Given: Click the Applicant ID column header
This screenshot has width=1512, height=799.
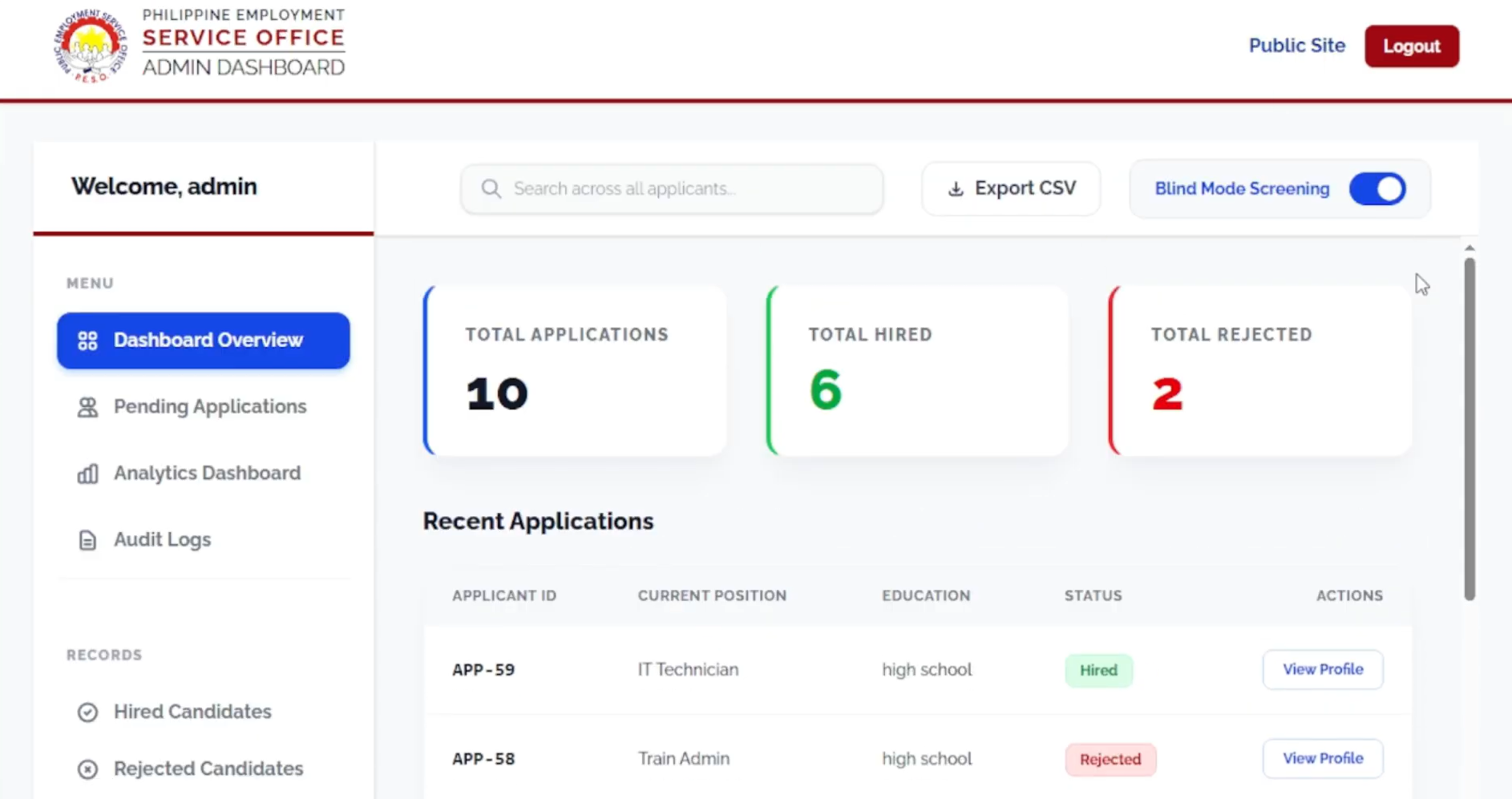Looking at the screenshot, I should 504,595.
